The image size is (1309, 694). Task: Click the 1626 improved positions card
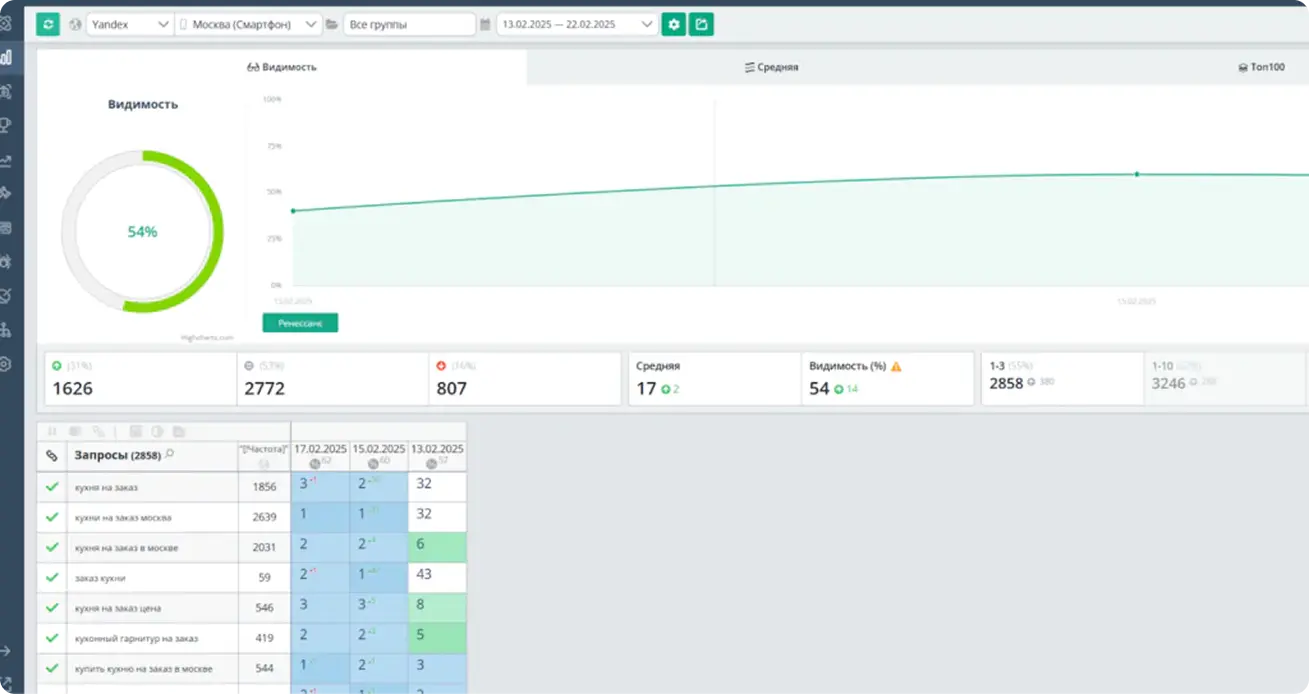pos(139,378)
